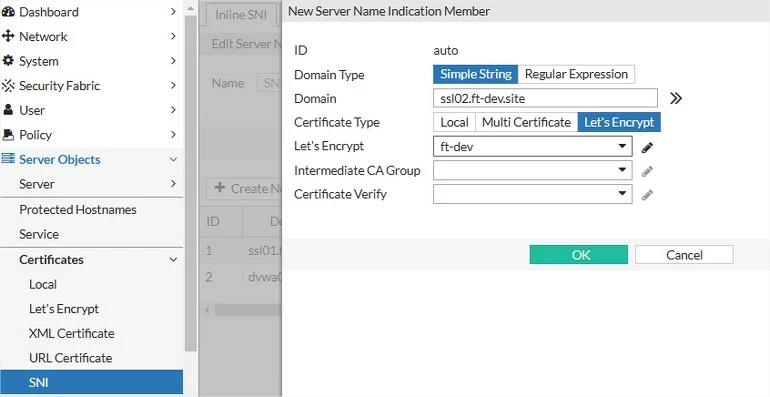The image size is (770, 397).
Task: Click the Dashboard gauge icon
Action: pos(8,12)
